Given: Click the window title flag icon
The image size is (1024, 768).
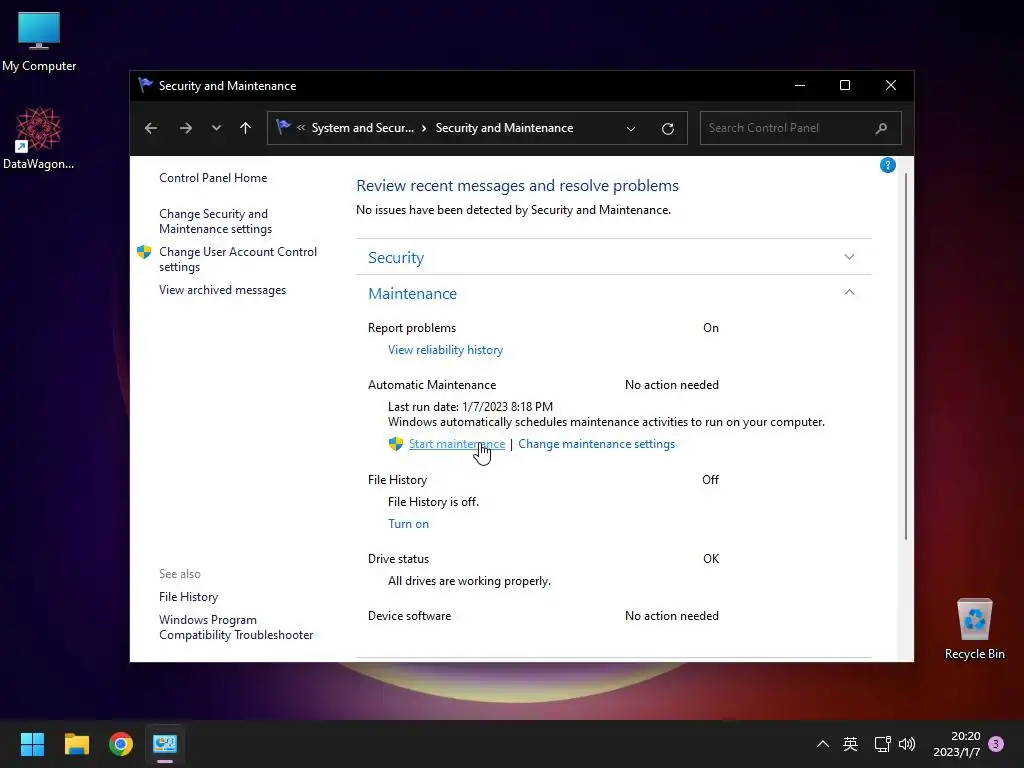Looking at the screenshot, I should point(145,86).
